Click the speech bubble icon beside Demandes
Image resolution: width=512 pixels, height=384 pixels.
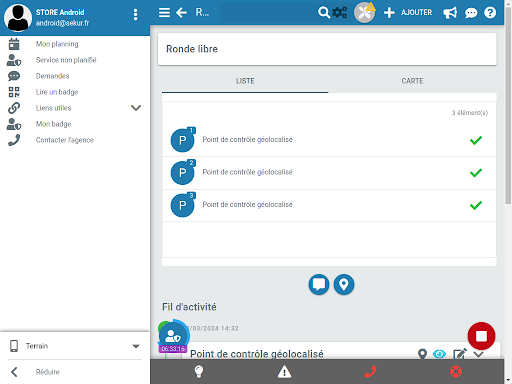[14, 76]
